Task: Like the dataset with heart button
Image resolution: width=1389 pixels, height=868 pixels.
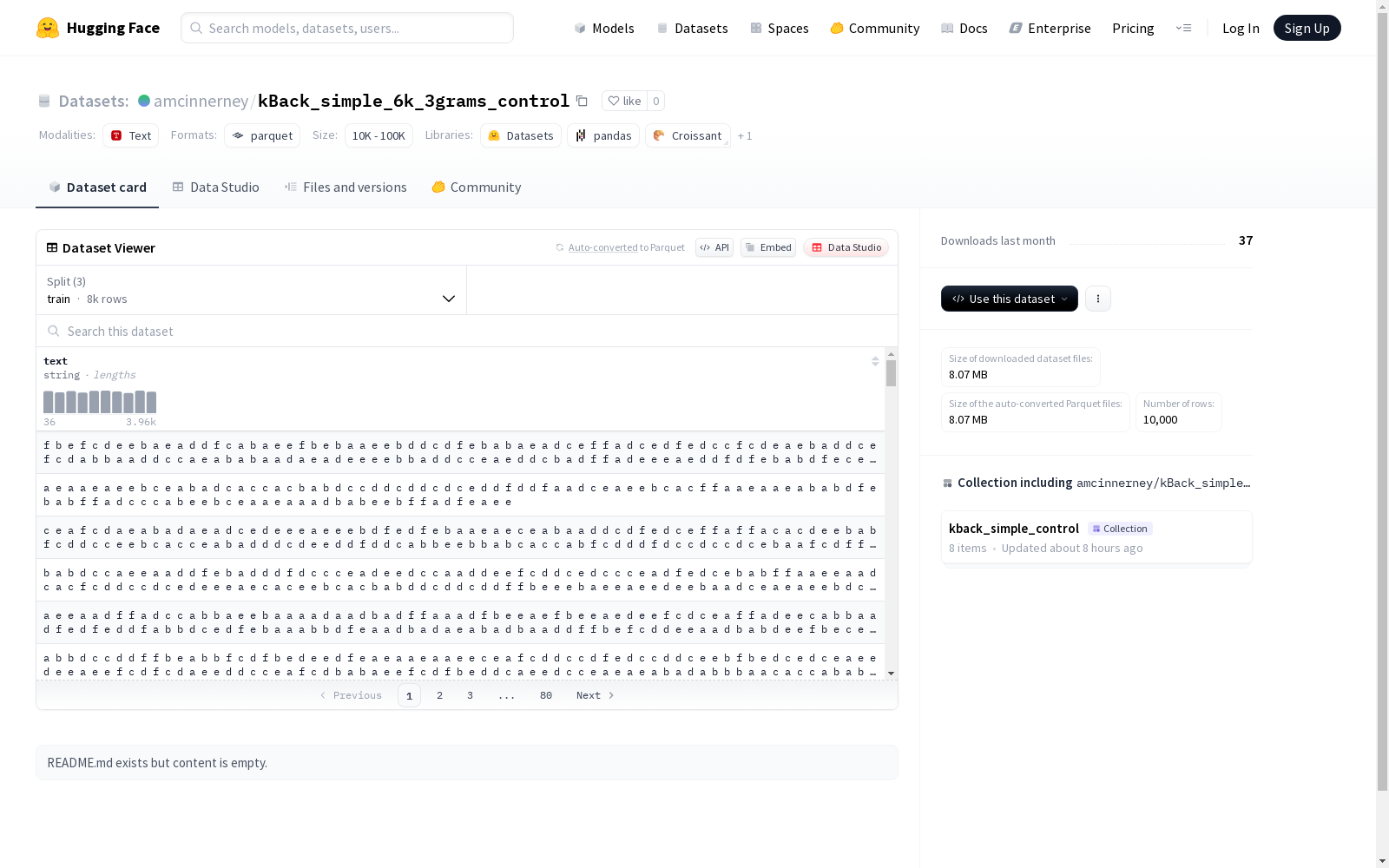Action: (x=624, y=101)
